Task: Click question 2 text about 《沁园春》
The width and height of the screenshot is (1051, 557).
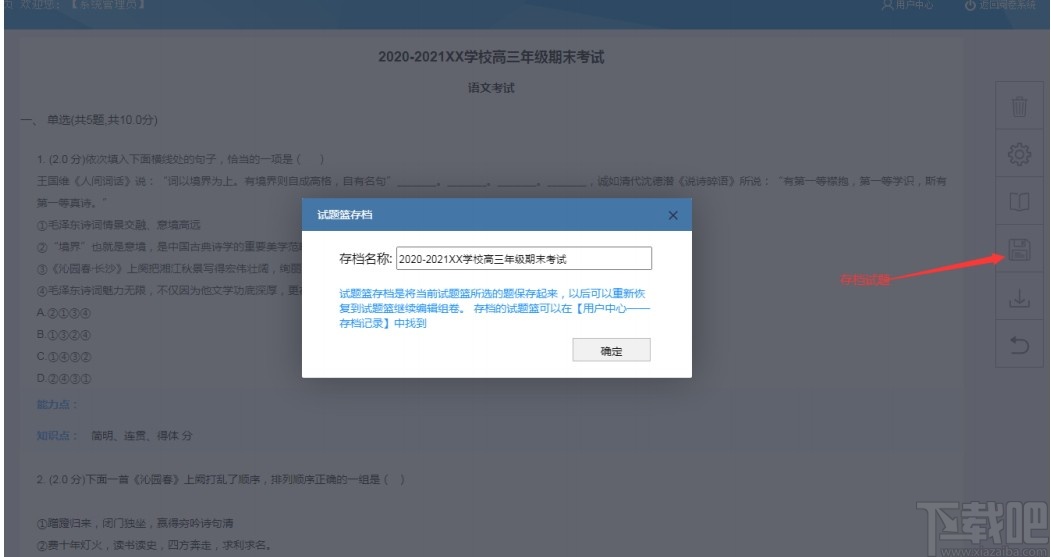Action: pyautogui.click(x=221, y=479)
